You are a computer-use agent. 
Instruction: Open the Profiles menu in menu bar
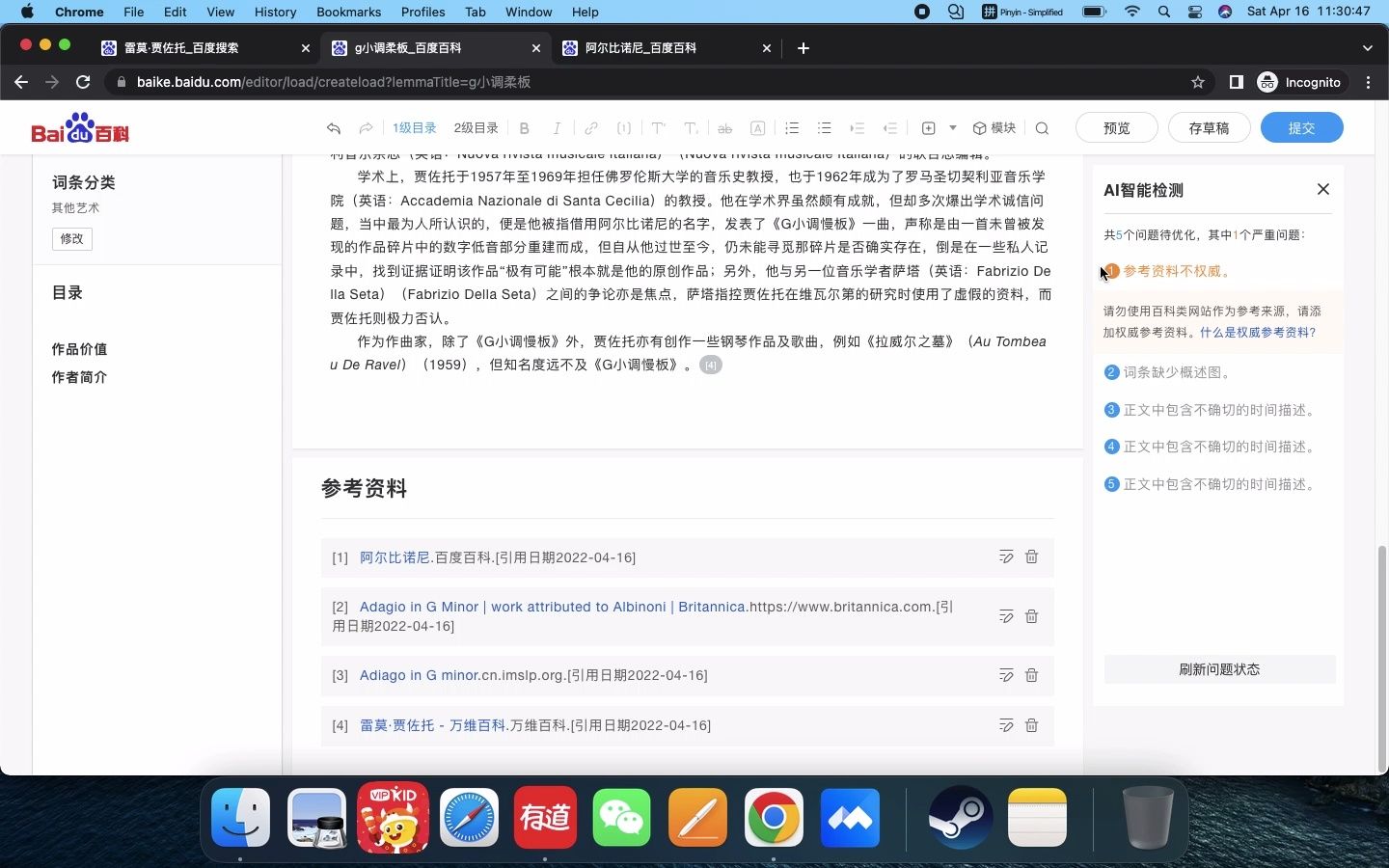422,12
